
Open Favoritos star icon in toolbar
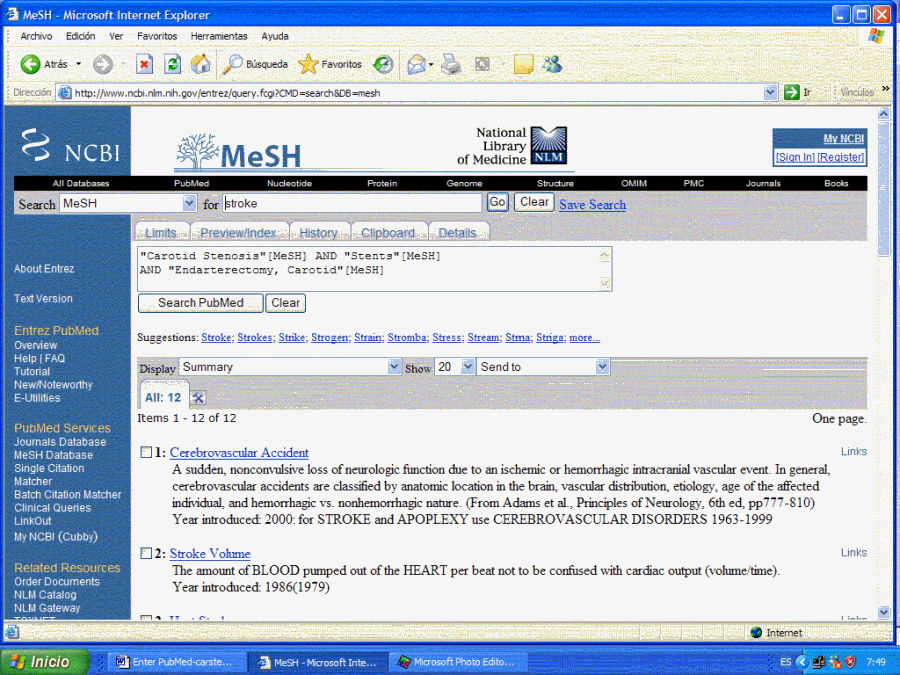tap(308, 64)
